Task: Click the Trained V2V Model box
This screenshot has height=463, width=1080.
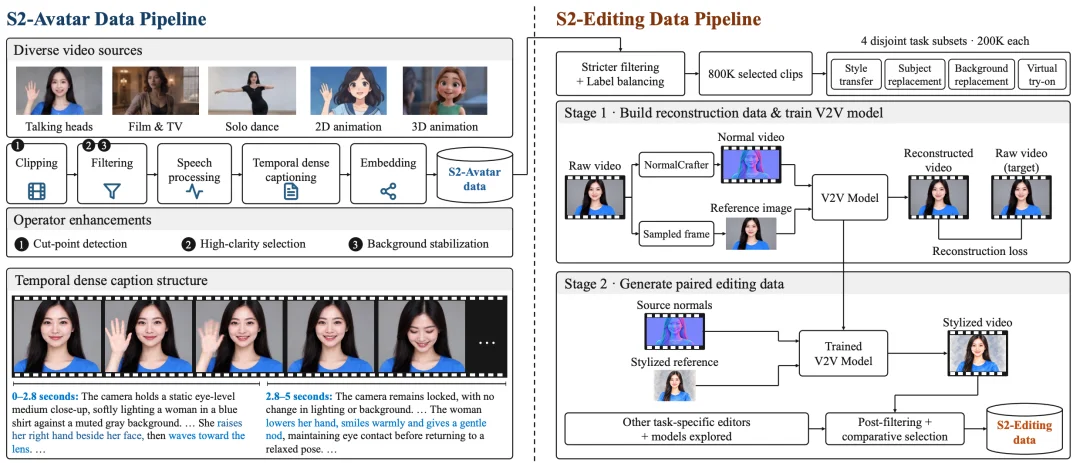Action: (844, 355)
